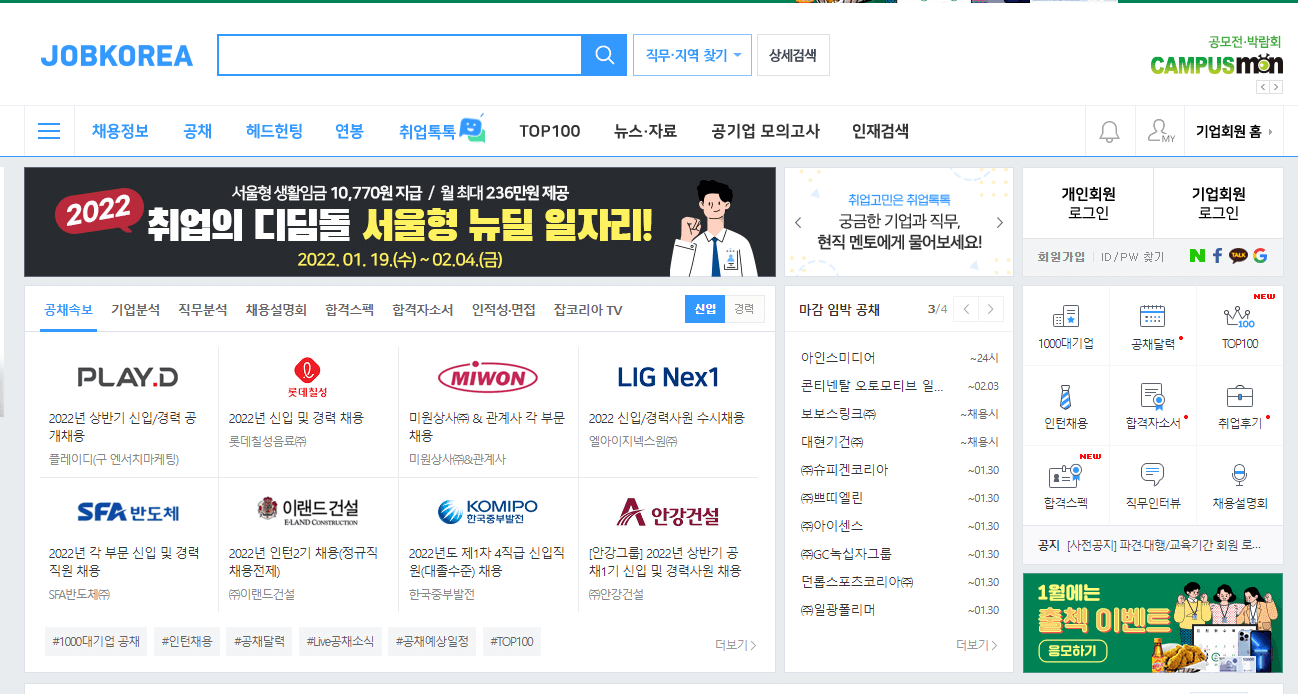Click the 취업톡톡 chat character icon
1298x694 pixels.
[469, 129]
